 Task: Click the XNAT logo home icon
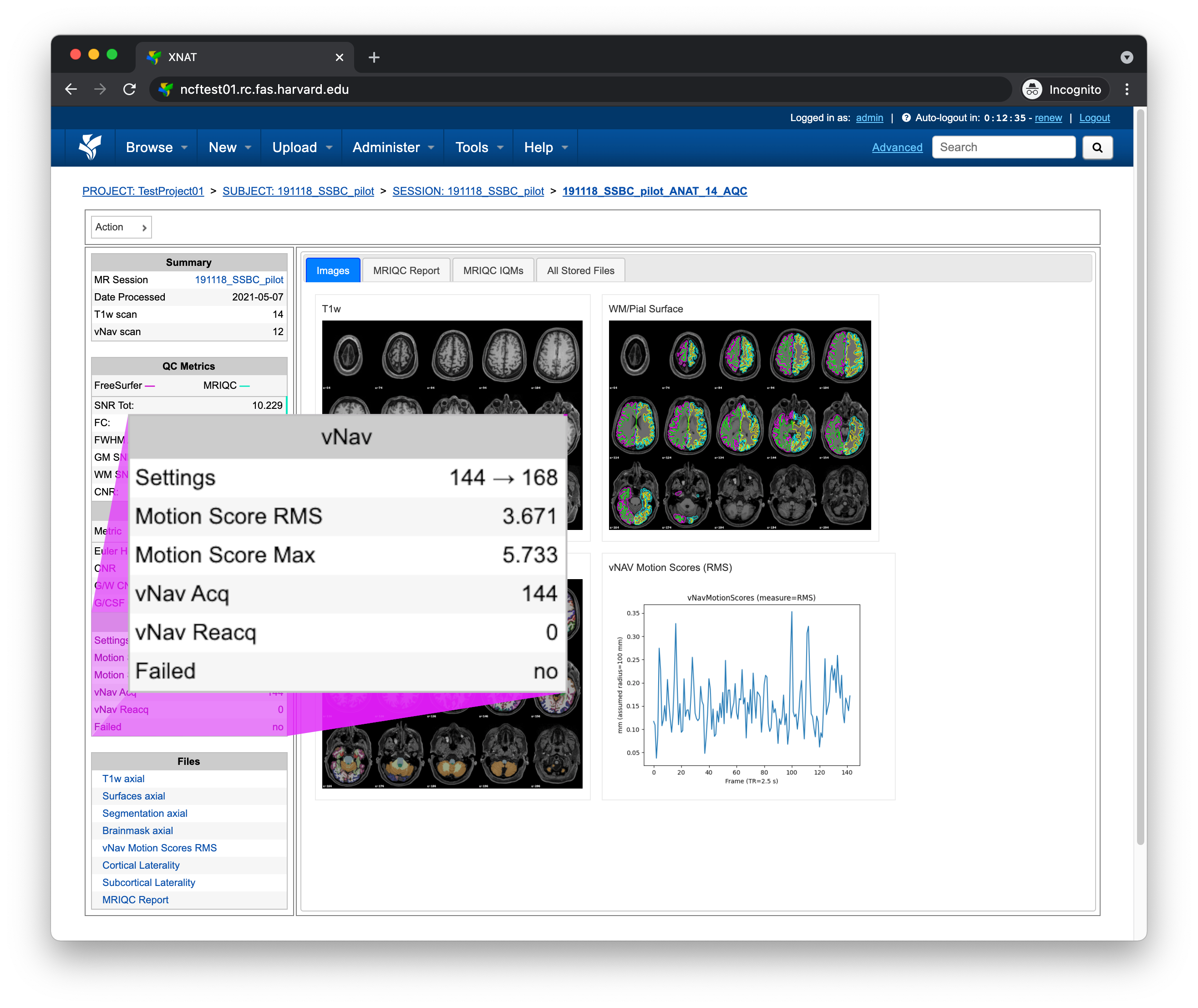click(x=90, y=147)
